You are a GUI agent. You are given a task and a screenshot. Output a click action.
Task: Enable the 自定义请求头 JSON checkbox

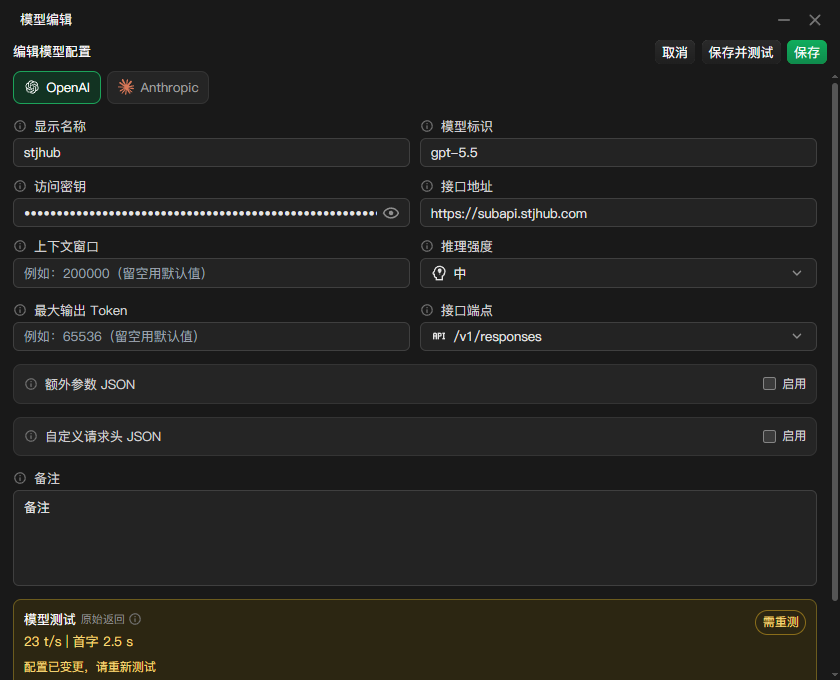coord(769,436)
